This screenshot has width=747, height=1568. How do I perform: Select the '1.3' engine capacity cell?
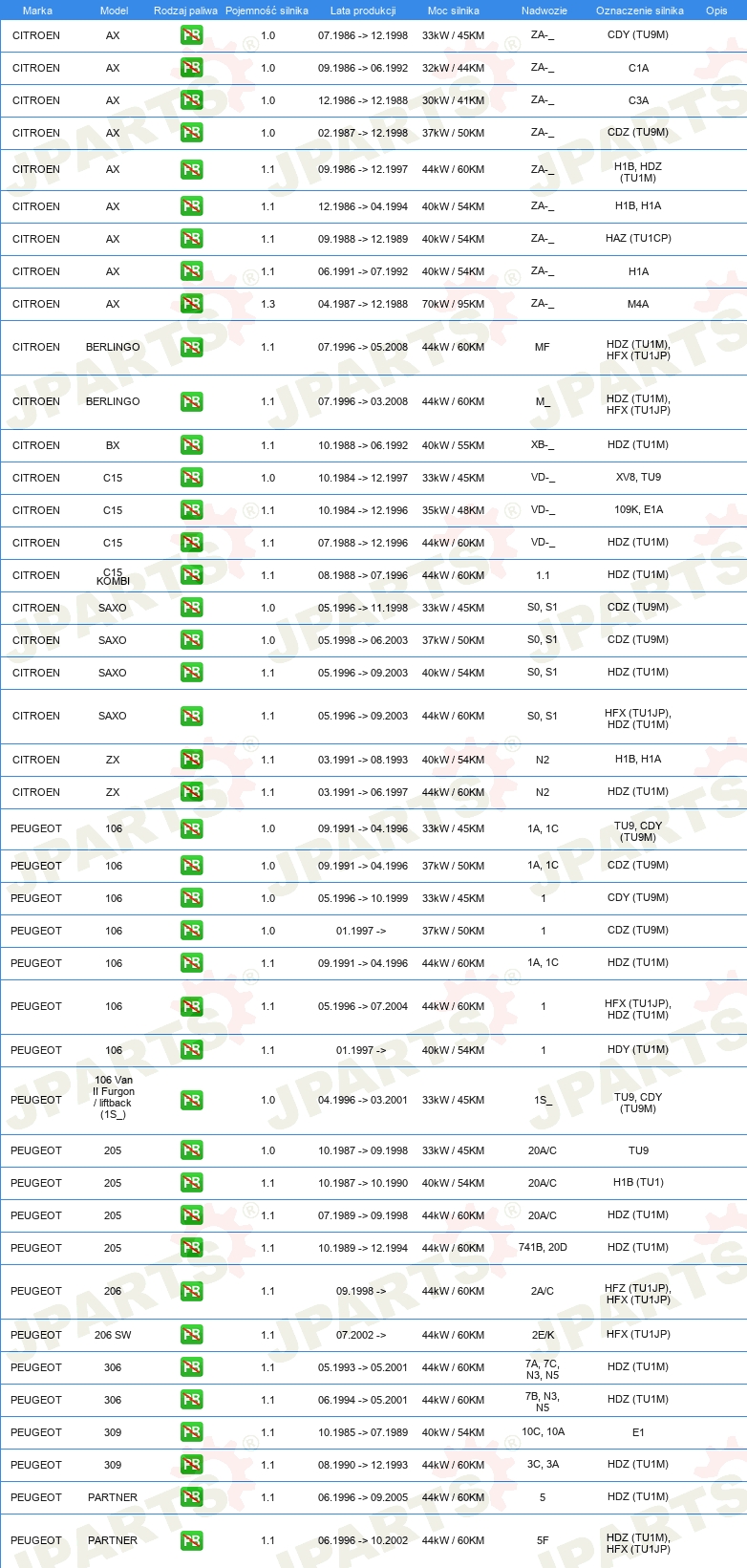pos(267,304)
